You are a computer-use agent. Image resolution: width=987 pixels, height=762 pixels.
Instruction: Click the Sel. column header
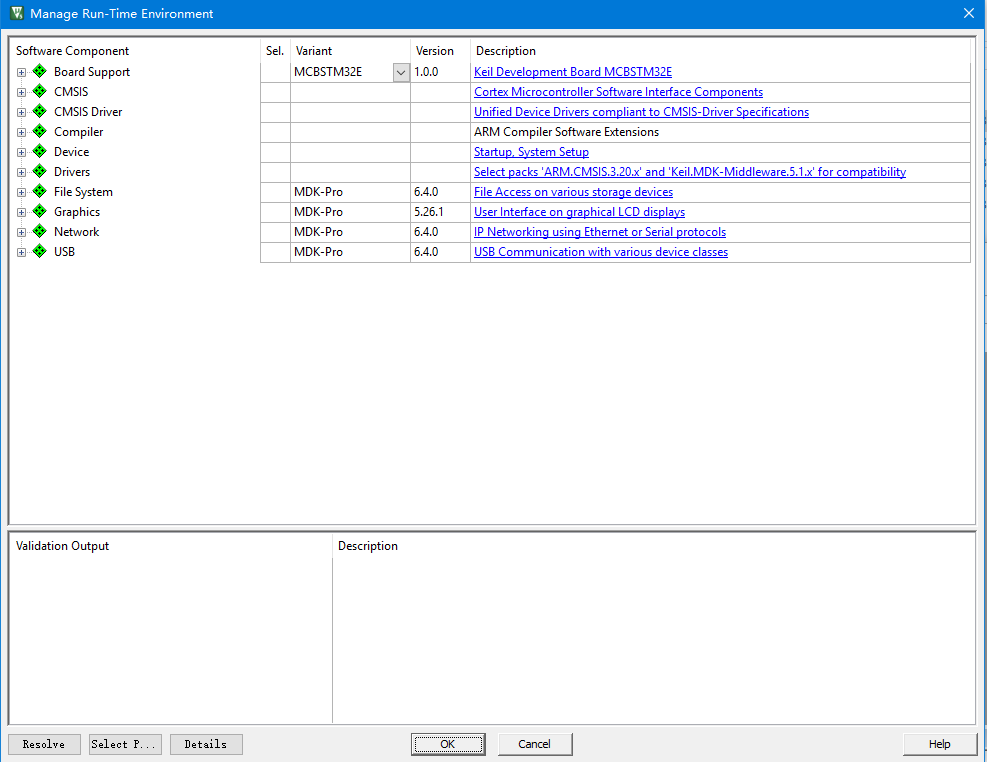[275, 50]
